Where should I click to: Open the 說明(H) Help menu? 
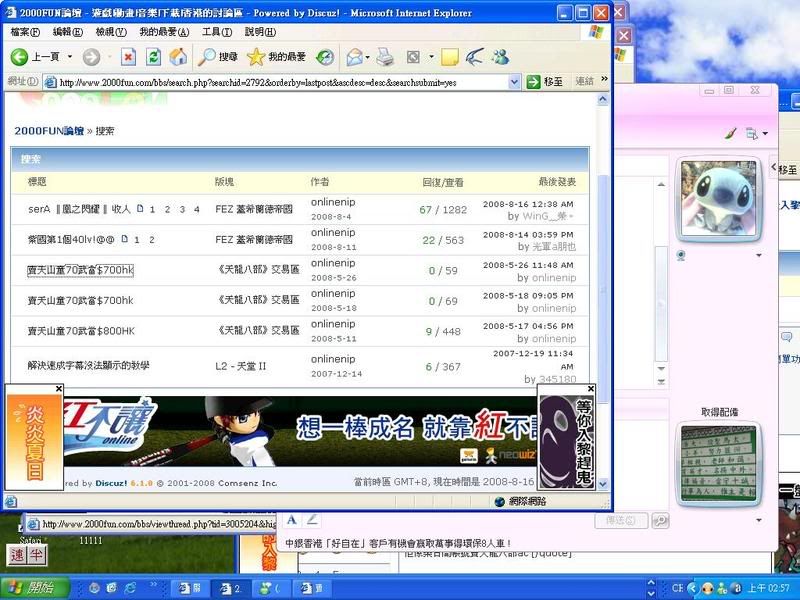[260, 32]
